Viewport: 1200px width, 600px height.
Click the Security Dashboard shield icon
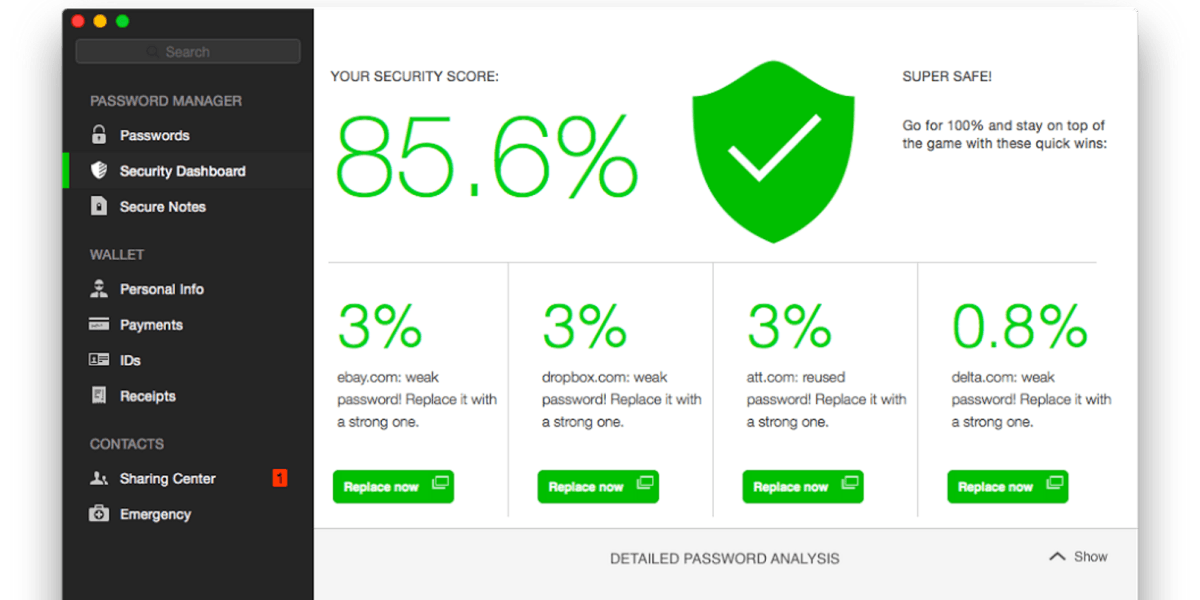[99, 171]
